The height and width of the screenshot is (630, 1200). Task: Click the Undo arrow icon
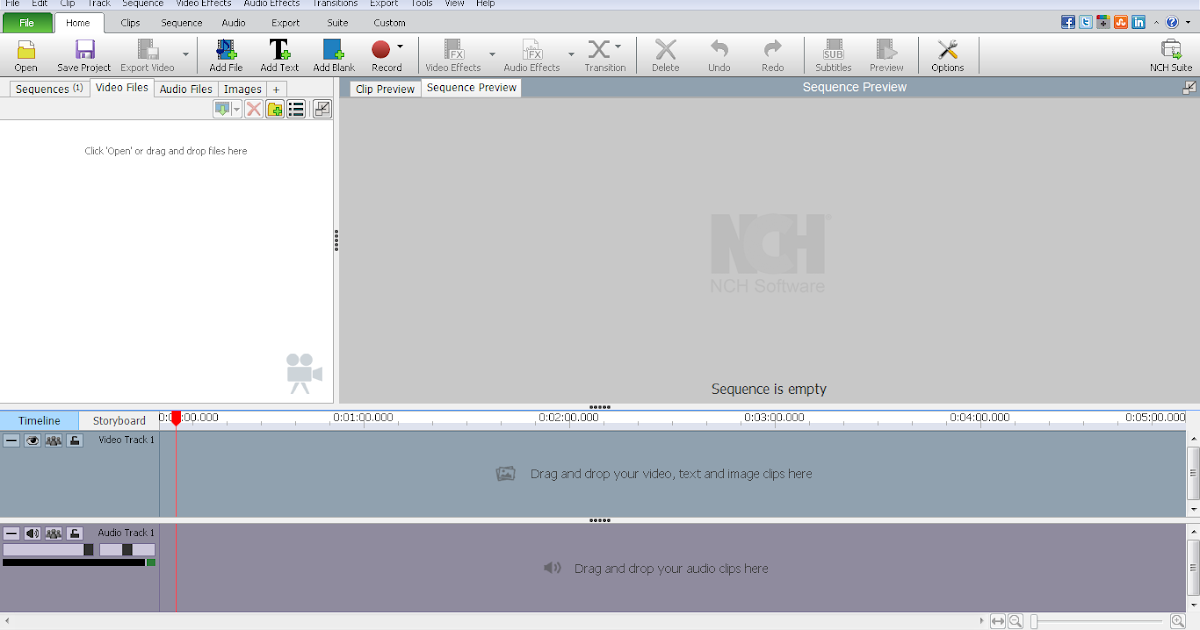click(719, 49)
